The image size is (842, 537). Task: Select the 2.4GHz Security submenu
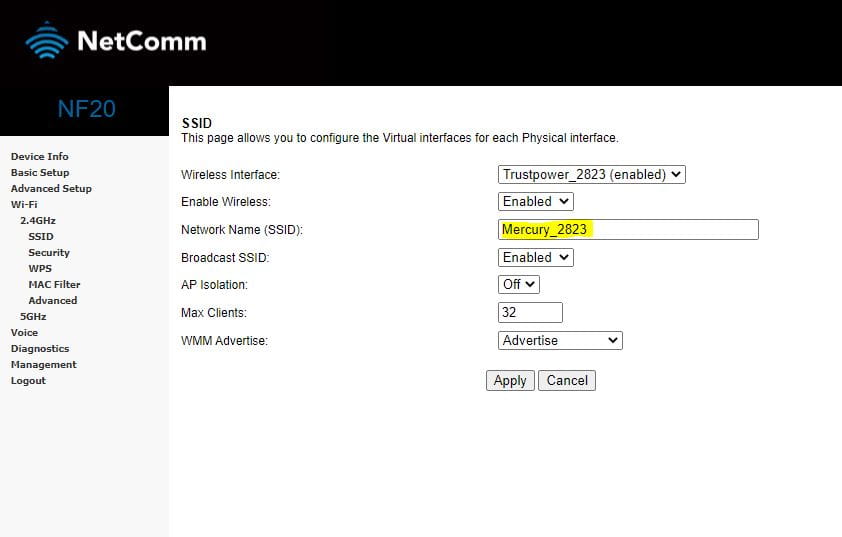click(49, 253)
